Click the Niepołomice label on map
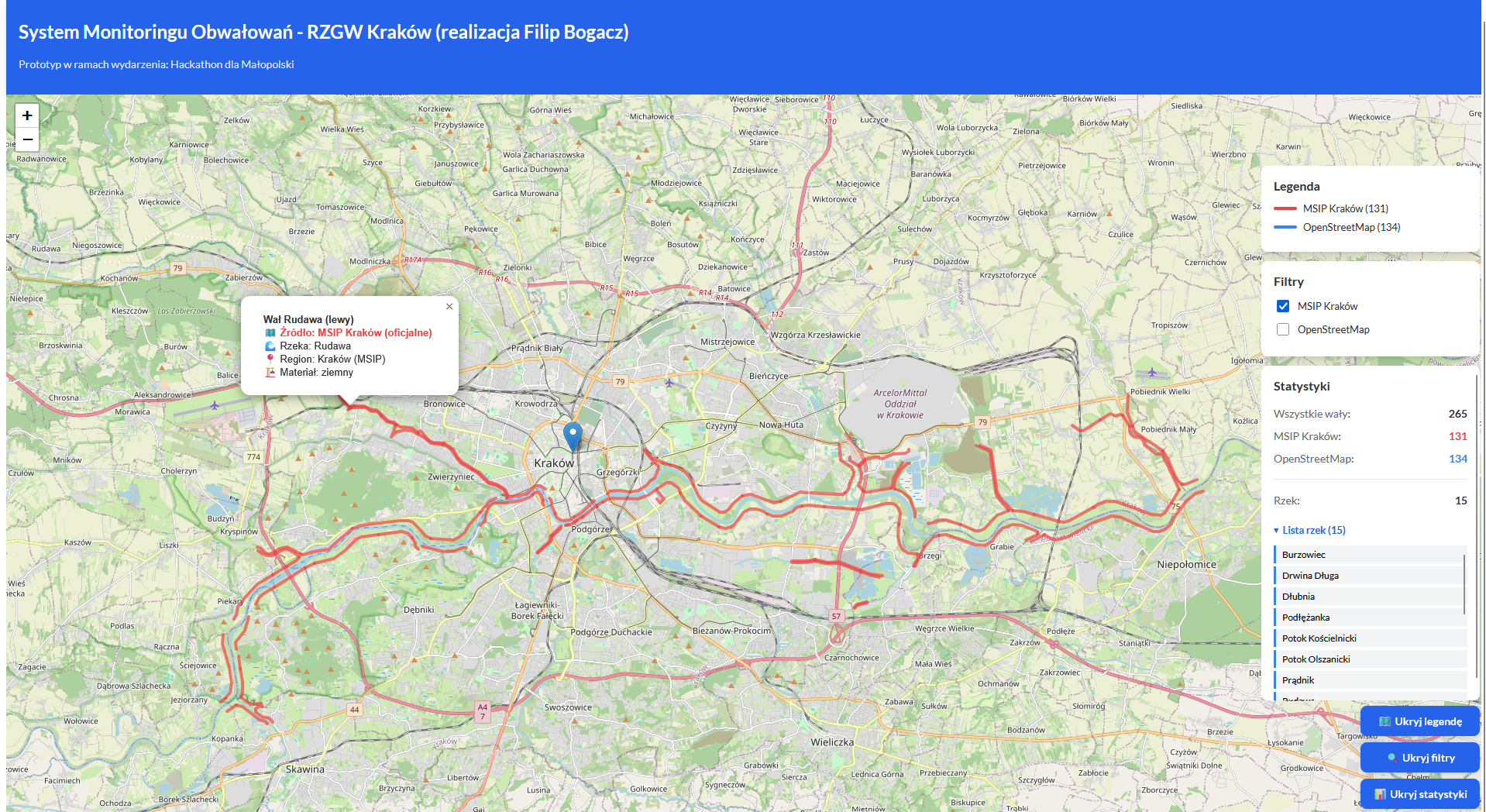1486x812 pixels. point(1186,564)
